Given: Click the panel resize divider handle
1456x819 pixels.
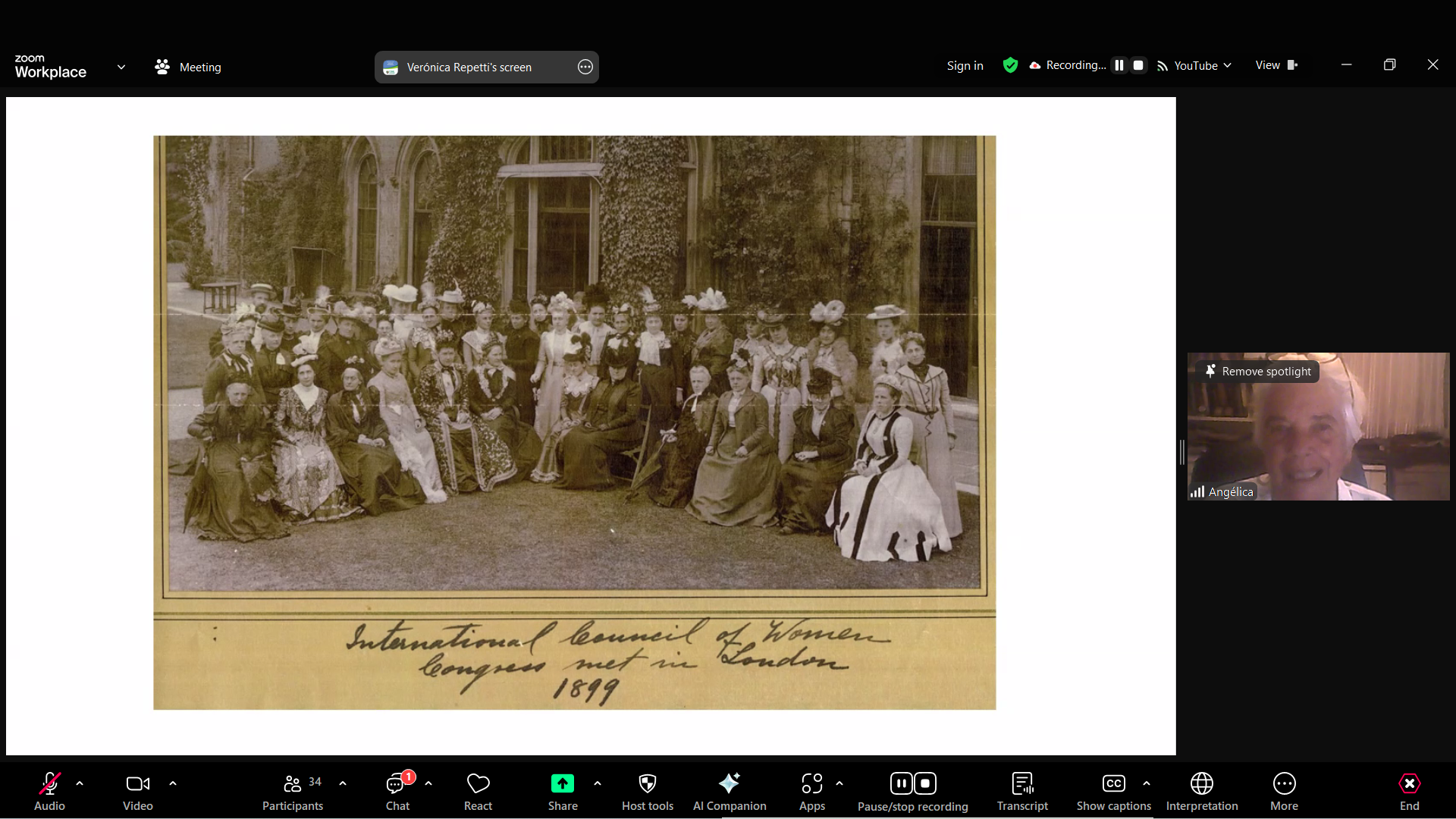Looking at the screenshot, I should tap(1181, 453).
